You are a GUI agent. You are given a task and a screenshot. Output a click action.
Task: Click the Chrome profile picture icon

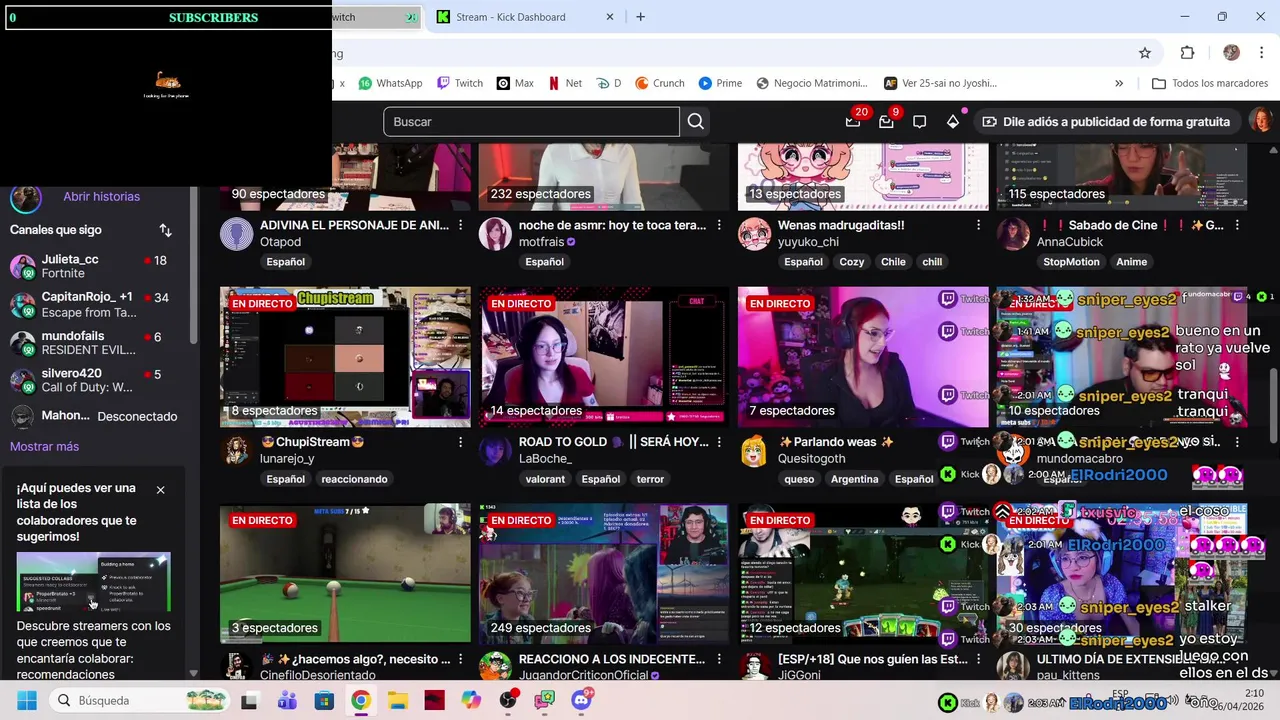[1231, 53]
